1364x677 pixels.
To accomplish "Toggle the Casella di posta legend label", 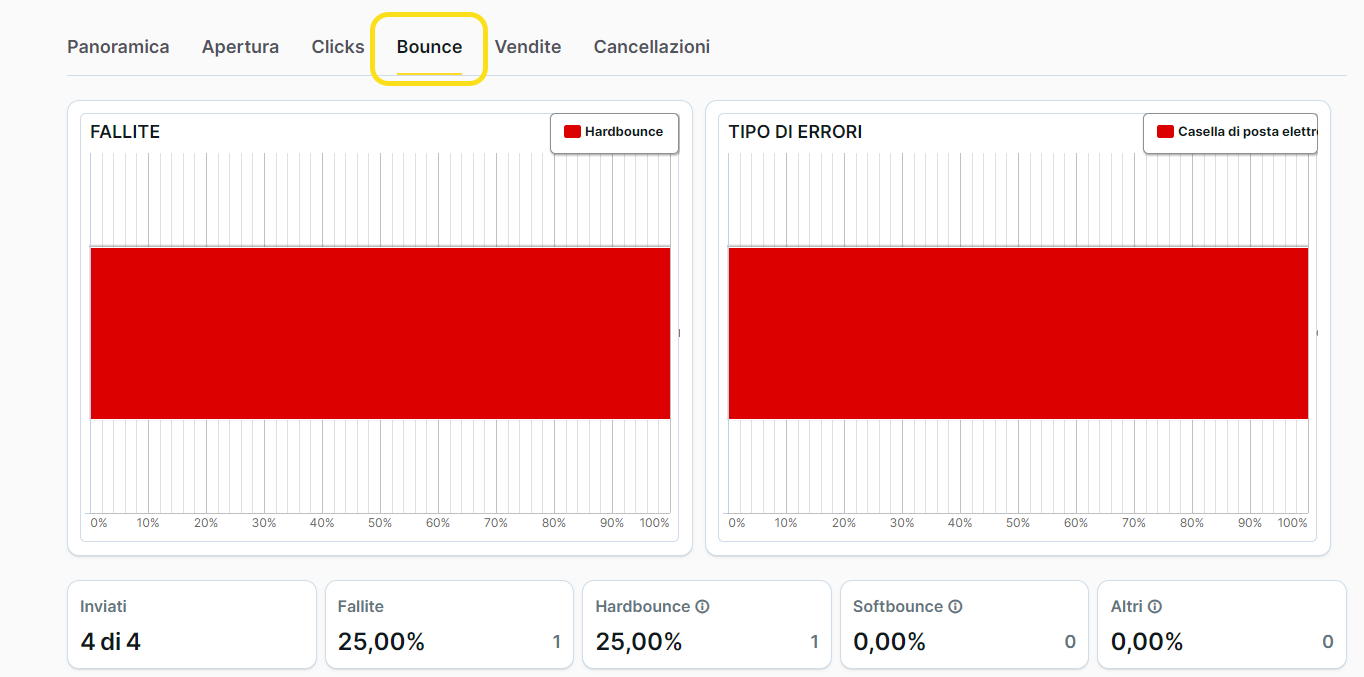I will (x=1246, y=132).
